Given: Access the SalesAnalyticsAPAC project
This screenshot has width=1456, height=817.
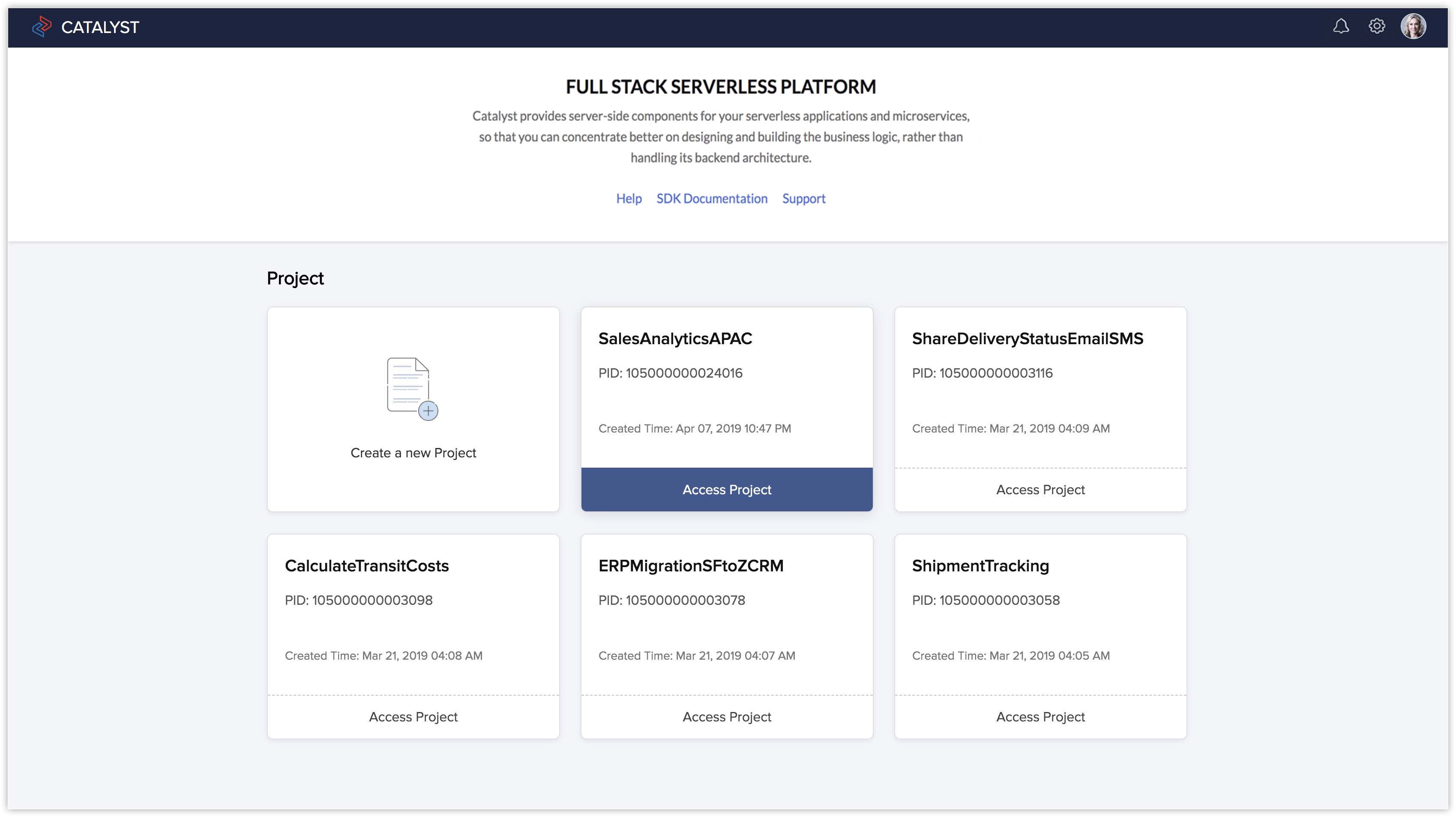Looking at the screenshot, I should tap(727, 490).
